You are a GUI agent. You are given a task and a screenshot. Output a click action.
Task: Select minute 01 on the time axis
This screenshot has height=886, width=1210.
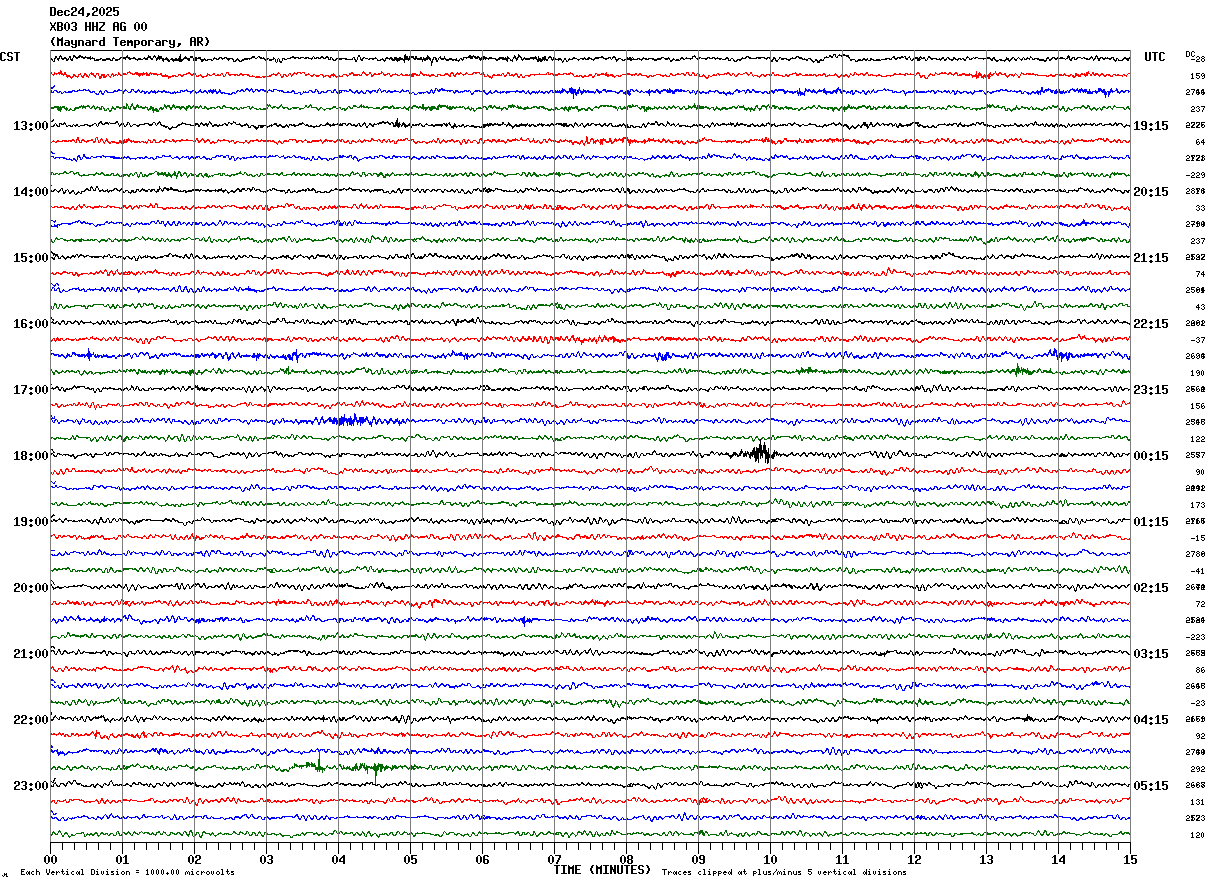coord(122,859)
